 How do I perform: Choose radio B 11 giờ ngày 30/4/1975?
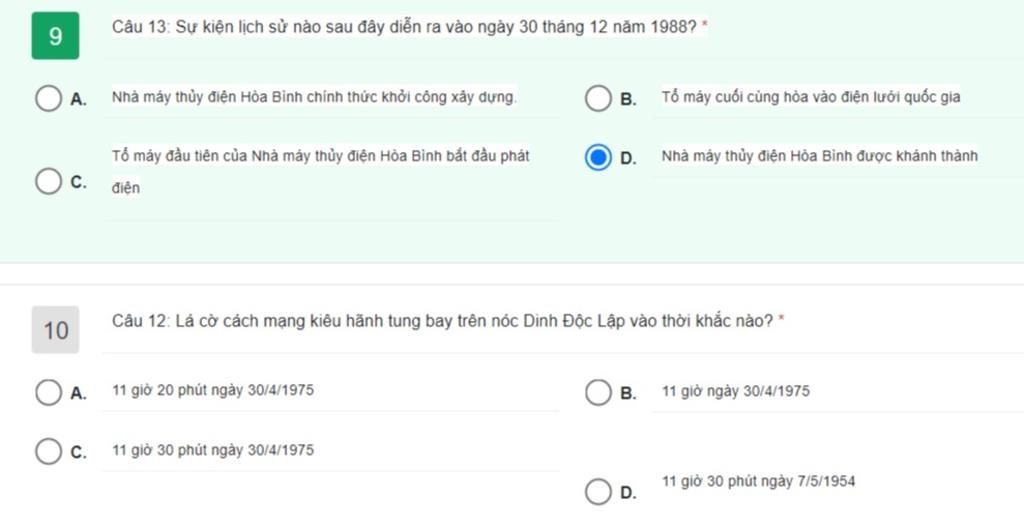[x=598, y=393]
